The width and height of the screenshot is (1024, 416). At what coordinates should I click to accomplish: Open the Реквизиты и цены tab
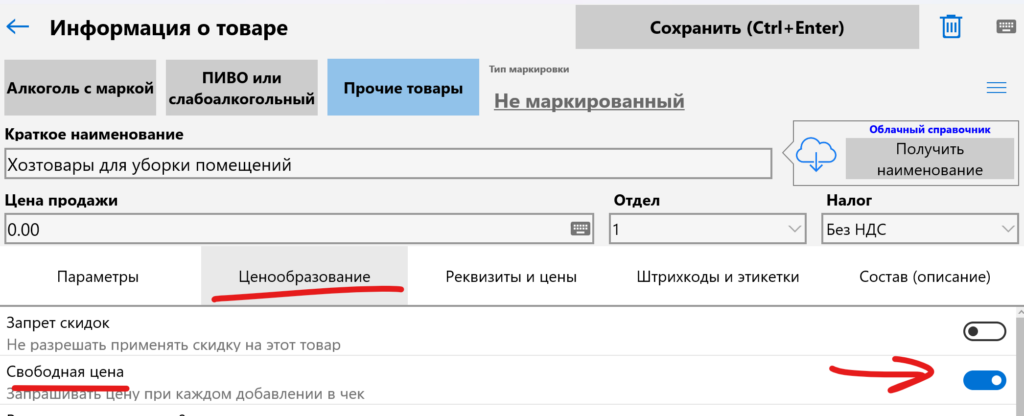click(x=511, y=276)
